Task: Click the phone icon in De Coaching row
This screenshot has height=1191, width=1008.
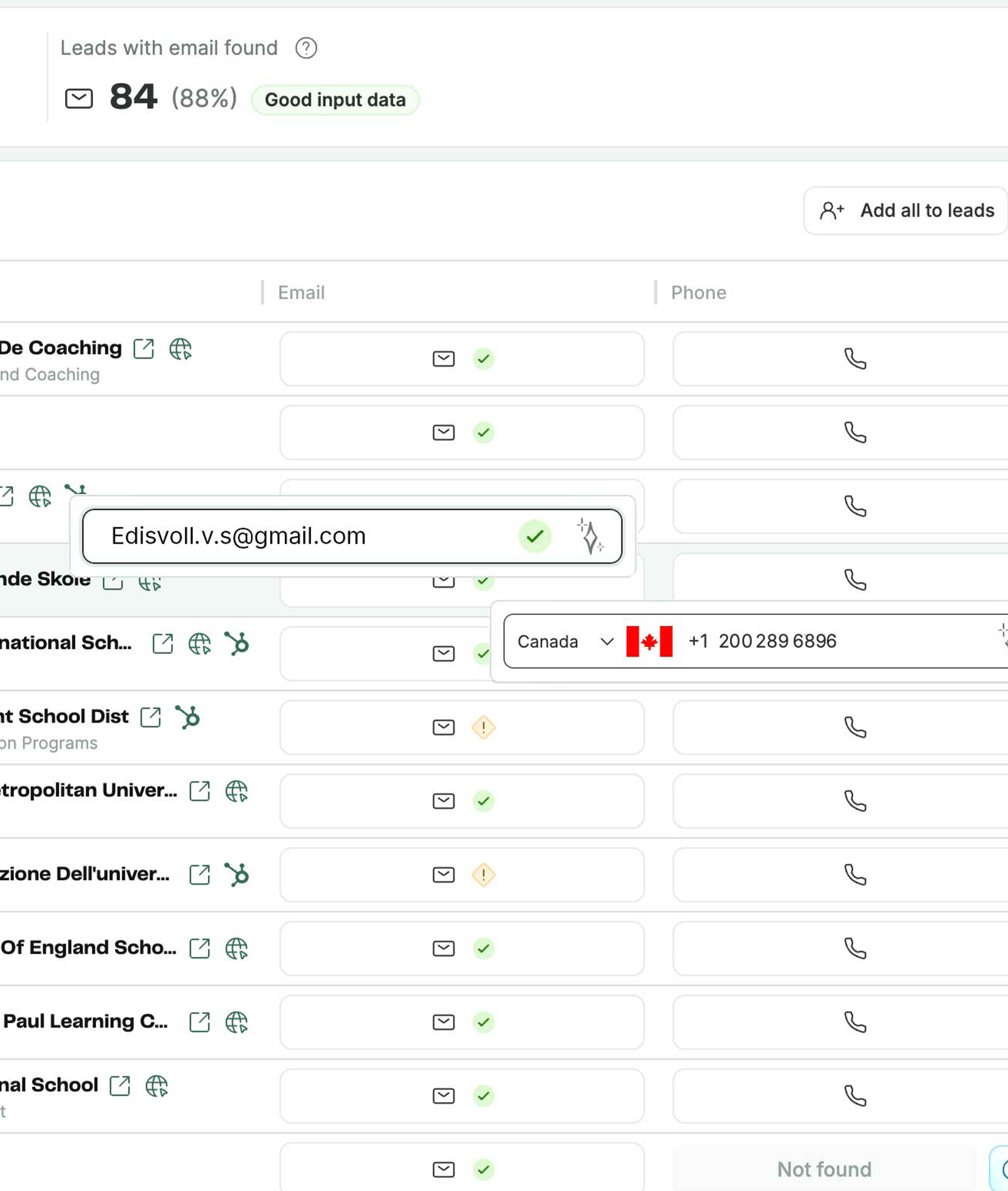Action: point(855,359)
